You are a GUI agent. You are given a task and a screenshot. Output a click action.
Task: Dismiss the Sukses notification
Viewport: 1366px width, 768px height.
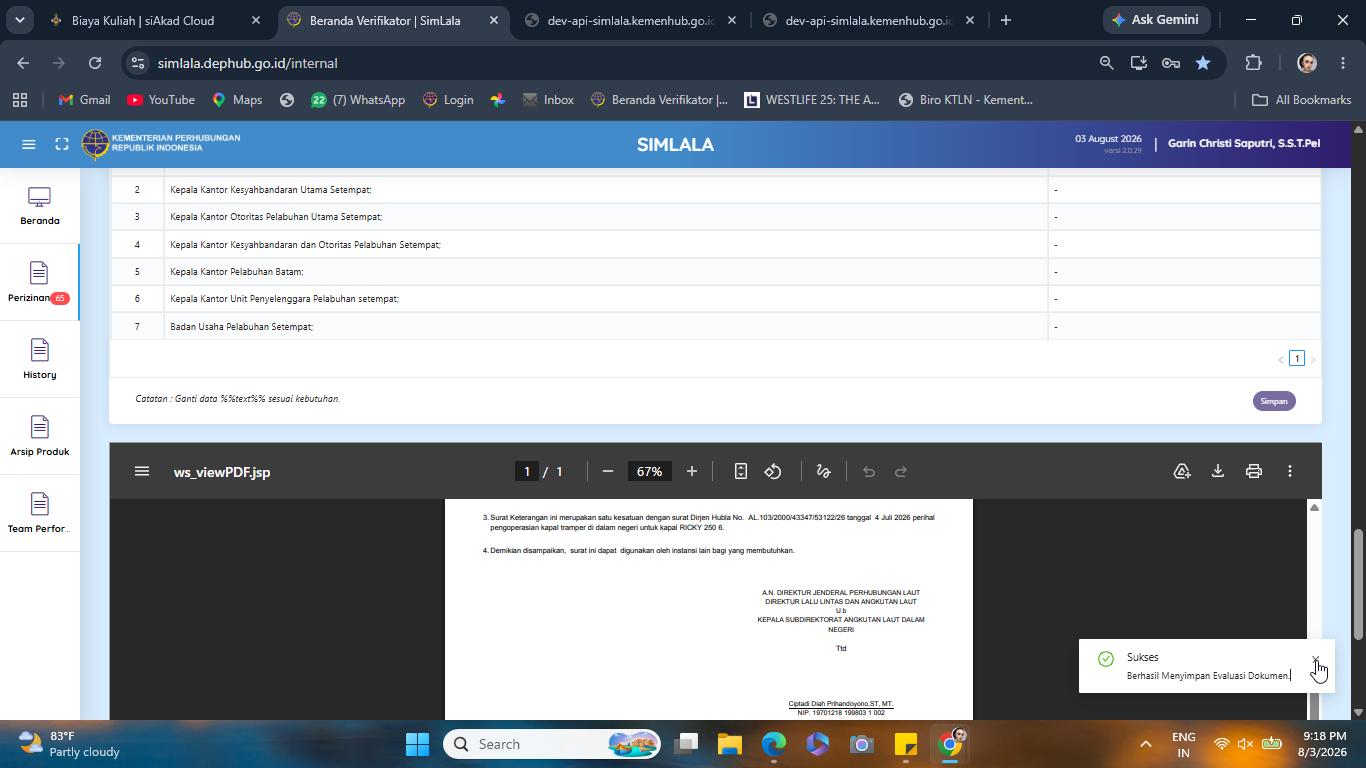click(1315, 660)
